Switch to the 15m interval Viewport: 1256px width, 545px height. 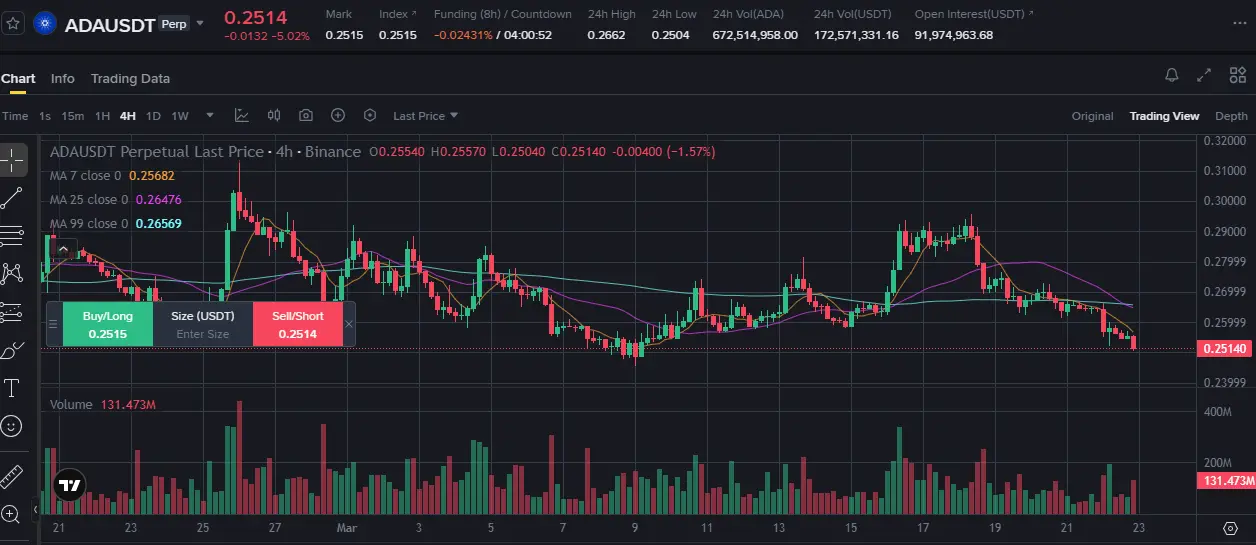click(72, 116)
